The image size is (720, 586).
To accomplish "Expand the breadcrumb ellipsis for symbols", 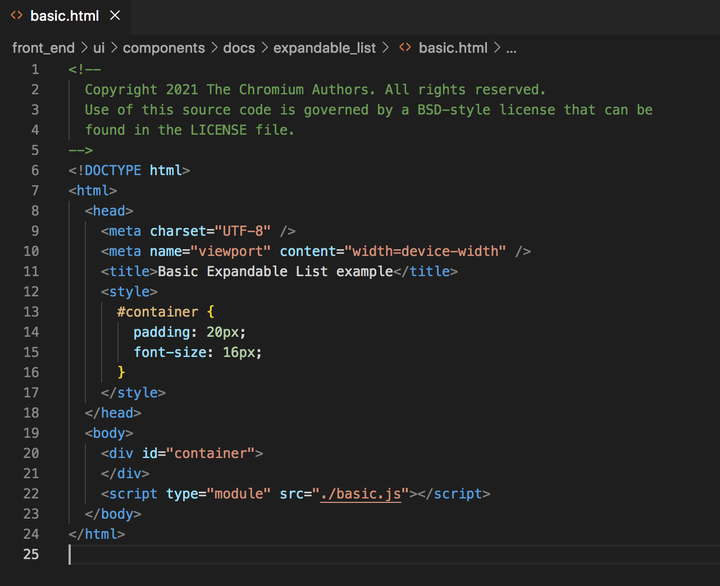I will (511, 48).
